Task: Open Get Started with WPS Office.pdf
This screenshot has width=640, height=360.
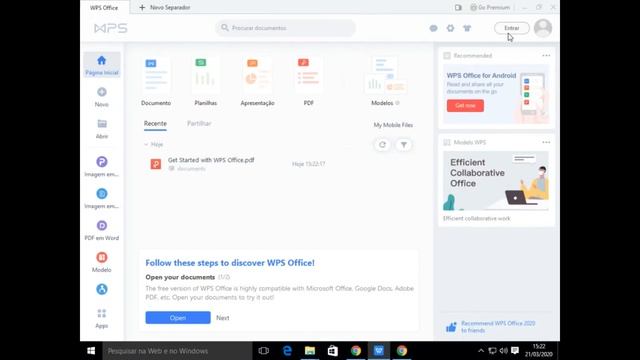Action: (x=211, y=160)
